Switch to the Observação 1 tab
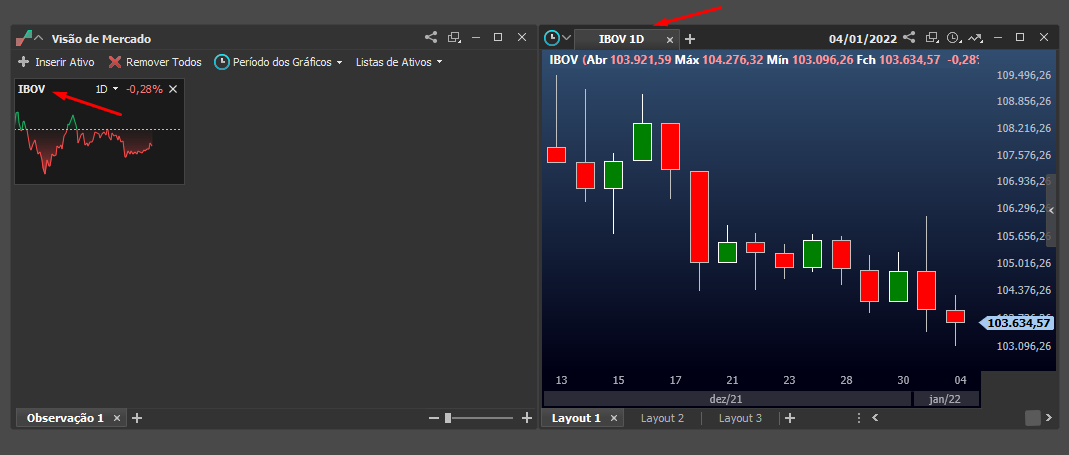 pyautogui.click(x=65, y=418)
